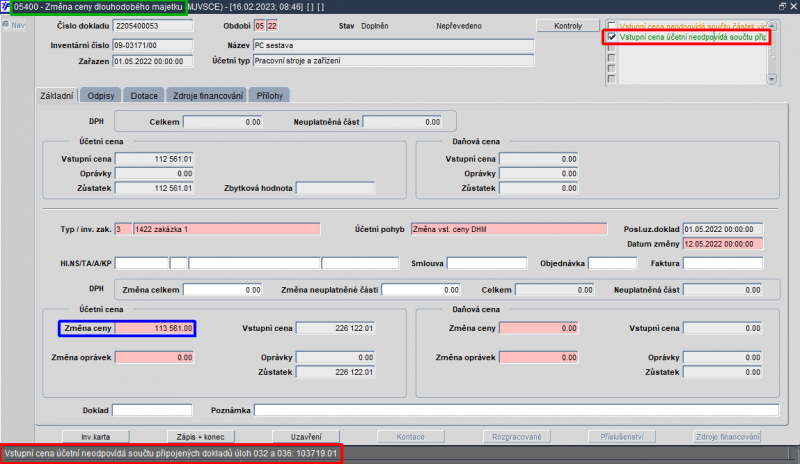Click the Nepřevedeno status text
This screenshot has width=800, height=464.
pyautogui.click(x=459, y=26)
